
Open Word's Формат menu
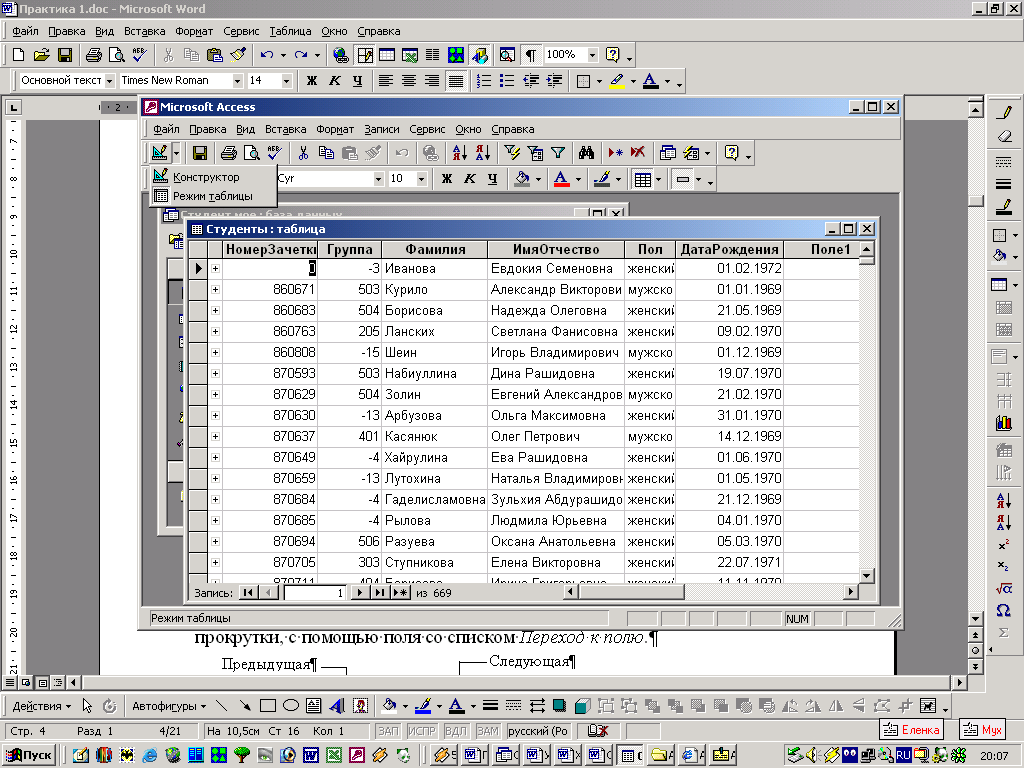[193, 31]
